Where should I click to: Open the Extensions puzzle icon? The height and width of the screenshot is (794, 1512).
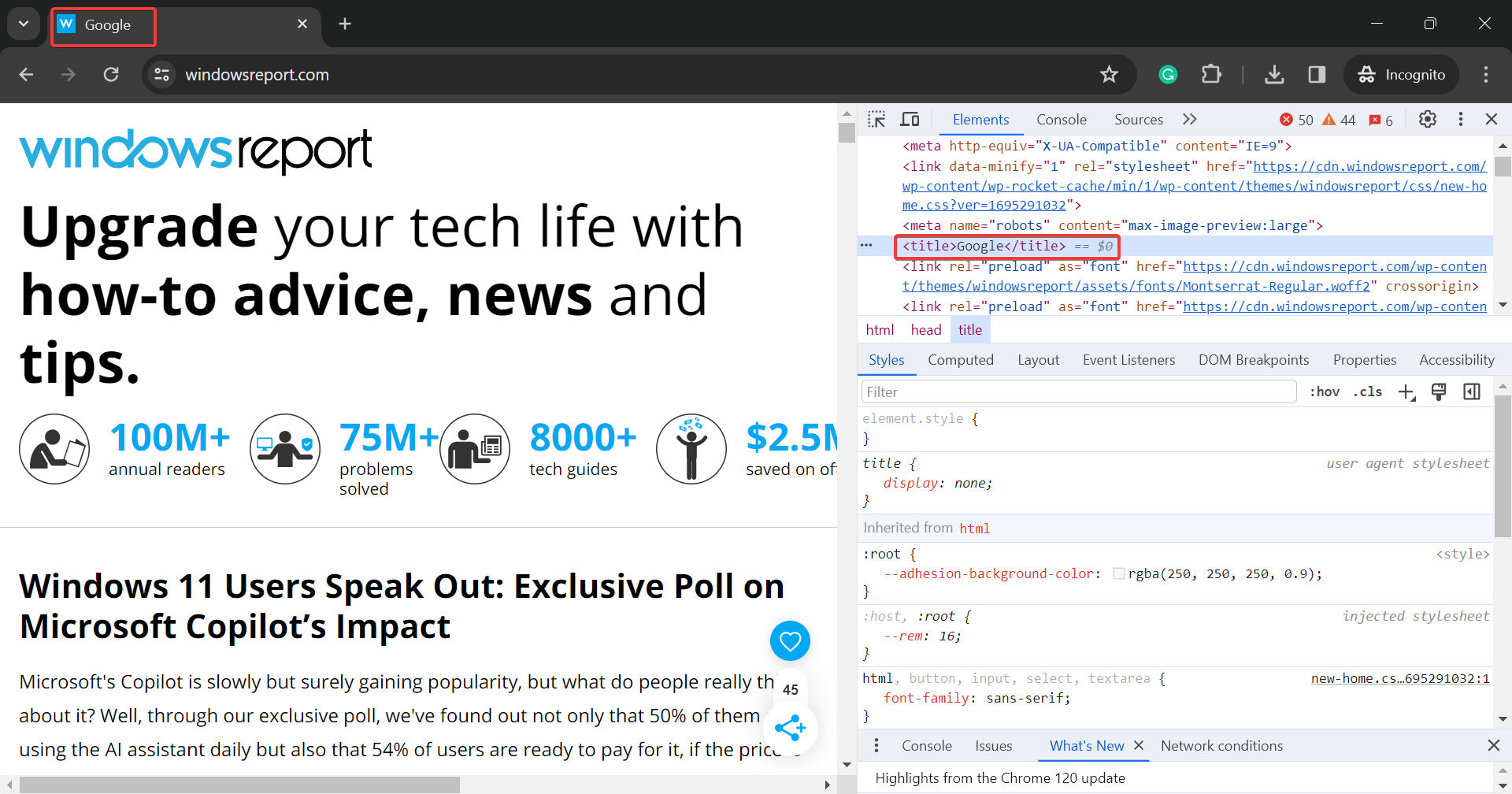tap(1211, 74)
